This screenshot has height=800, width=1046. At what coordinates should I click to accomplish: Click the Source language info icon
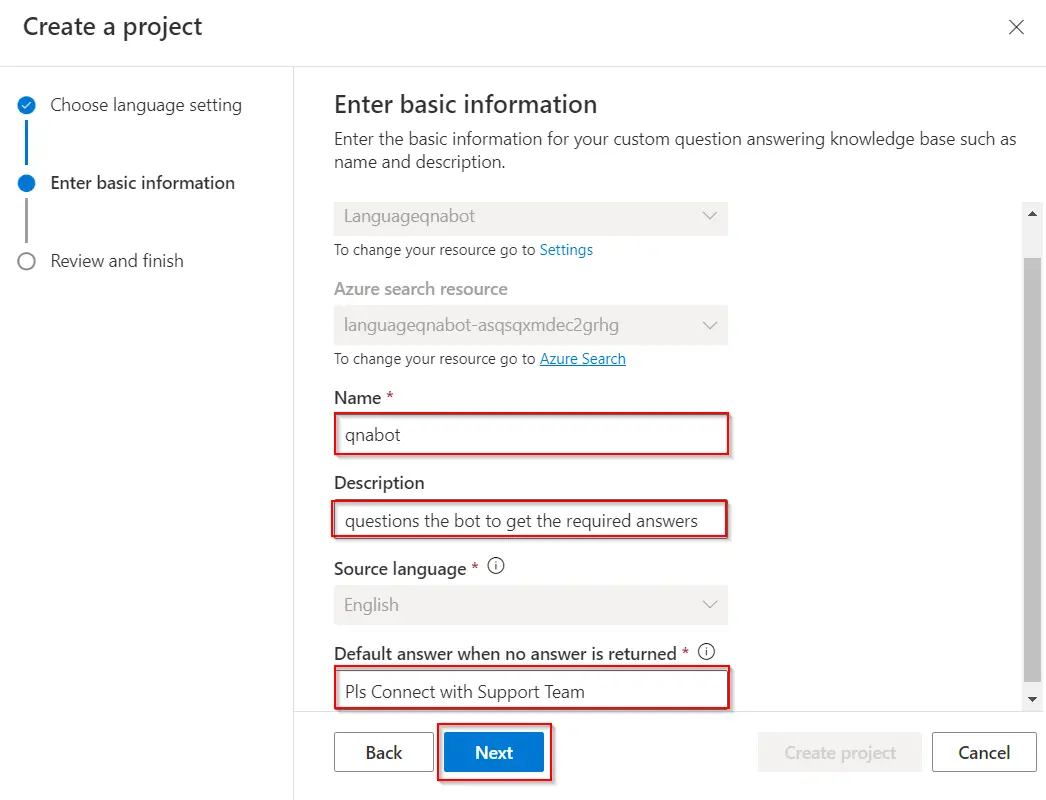[495, 566]
